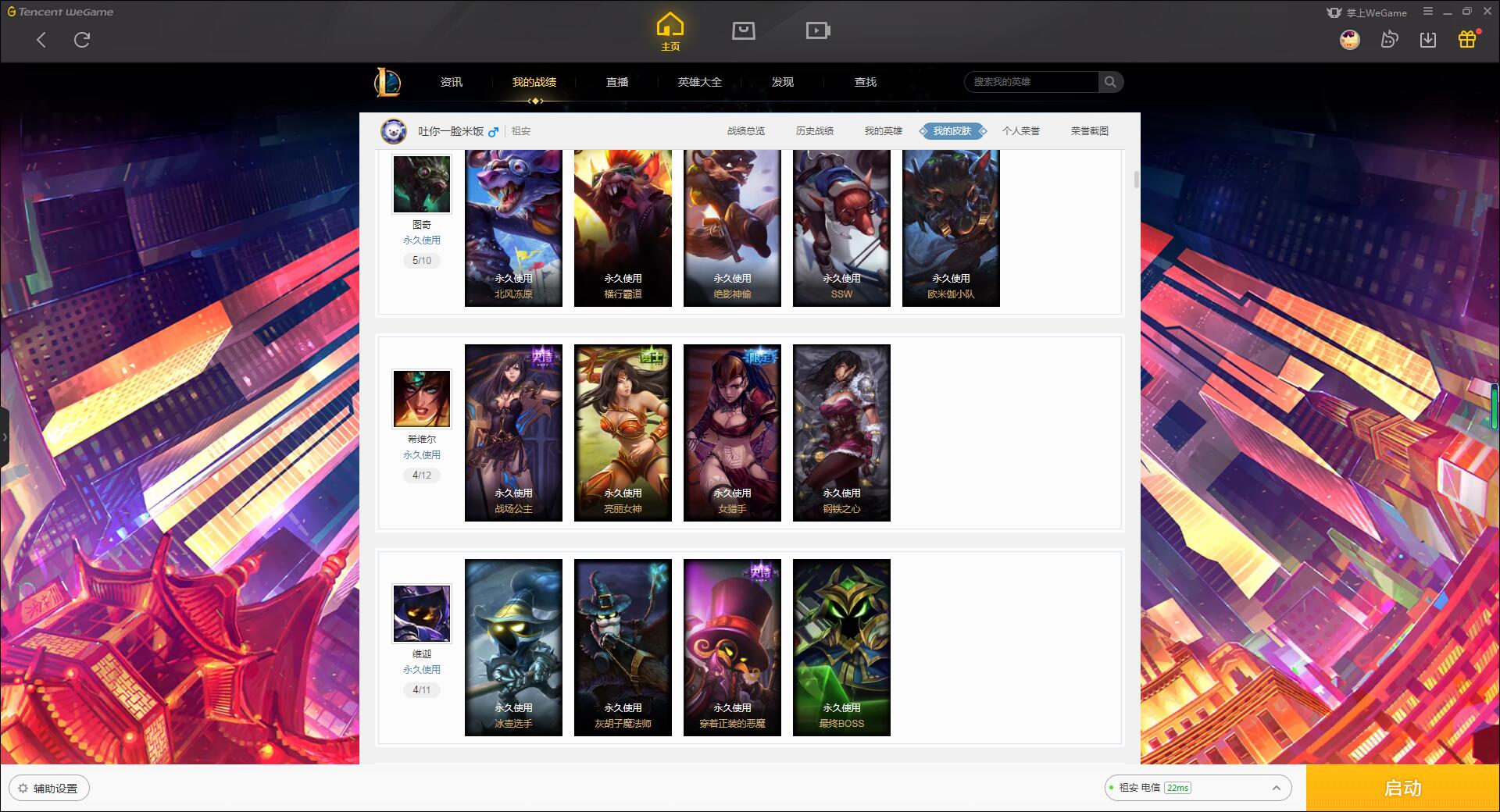The image size is (1500, 812).
Task: Open the SSW skin card
Action: coord(841,227)
